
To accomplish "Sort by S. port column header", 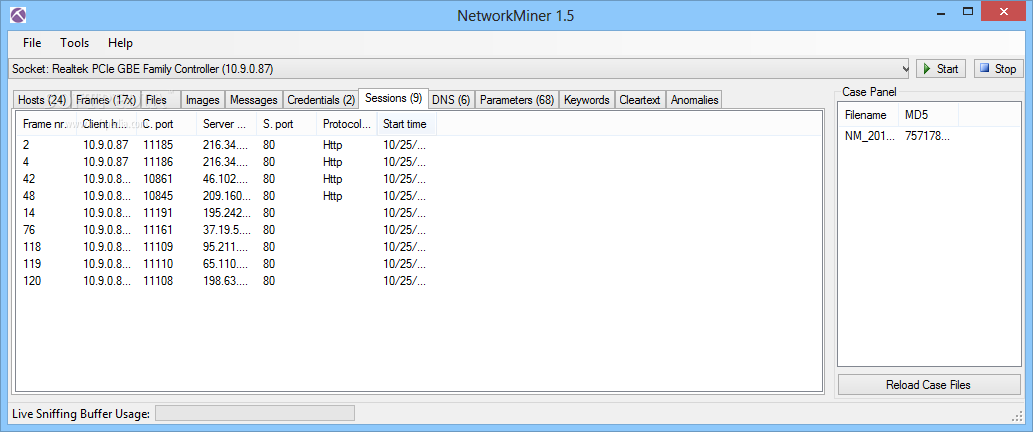I will [x=287, y=124].
